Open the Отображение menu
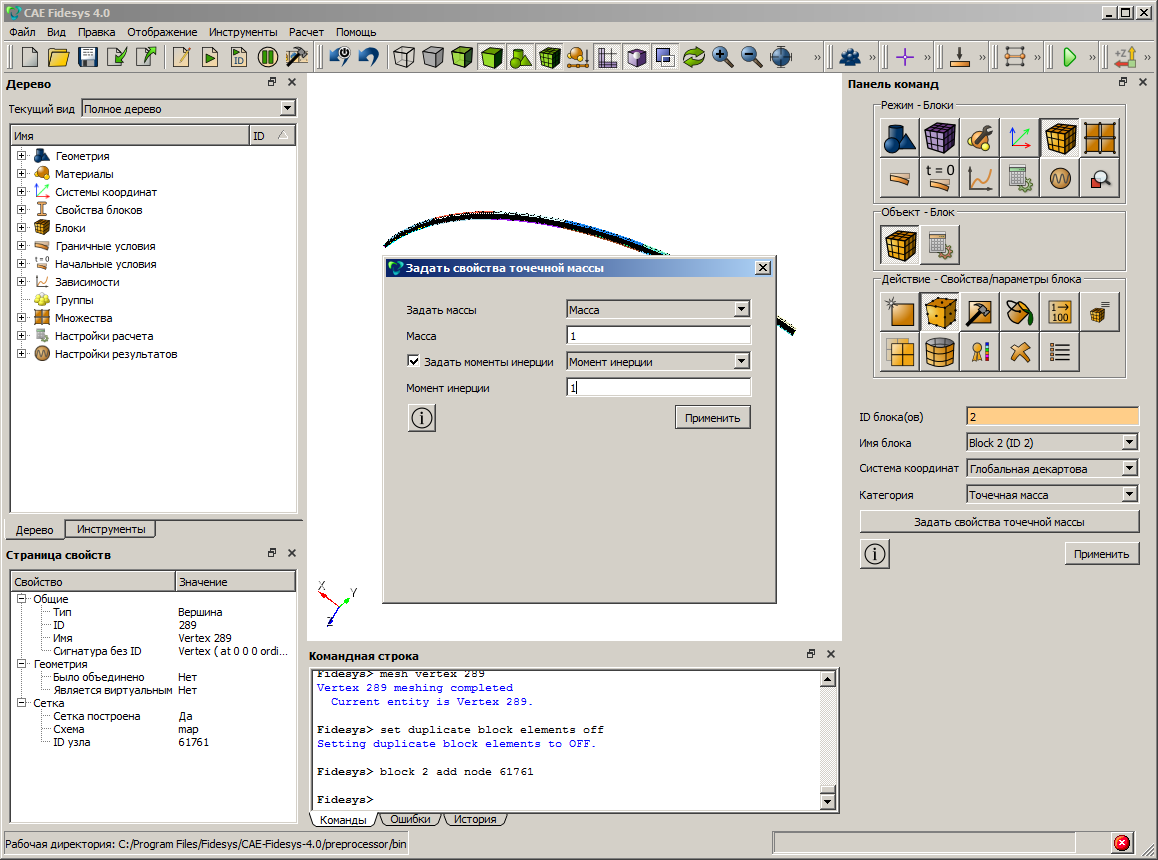 pyautogui.click(x=162, y=32)
